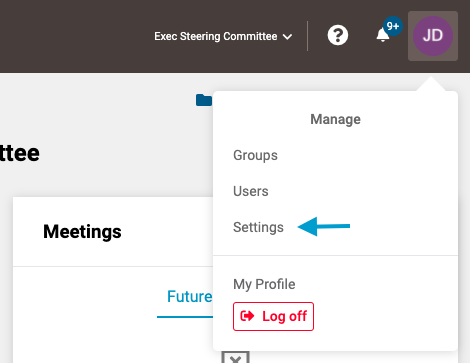Click the JD user avatar

(x=433, y=36)
